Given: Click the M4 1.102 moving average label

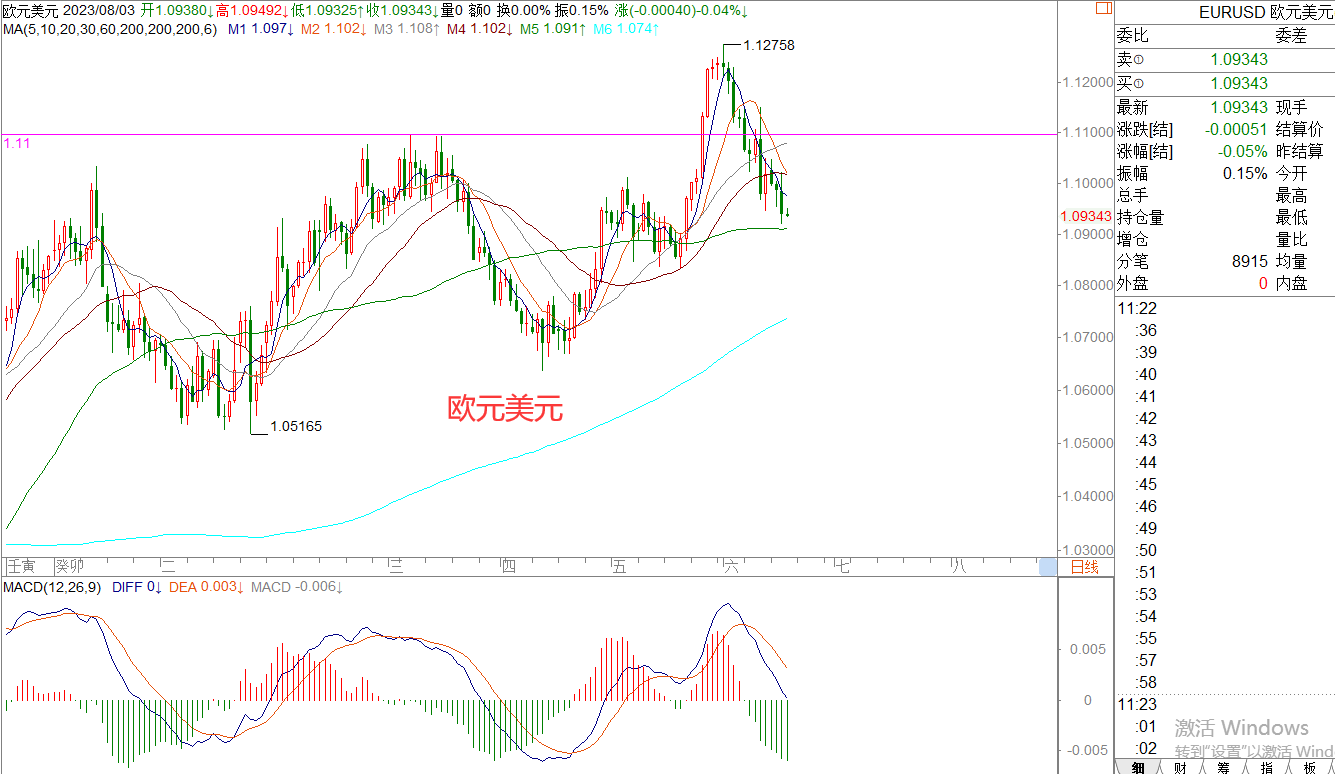Looking at the screenshot, I should pos(480,29).
